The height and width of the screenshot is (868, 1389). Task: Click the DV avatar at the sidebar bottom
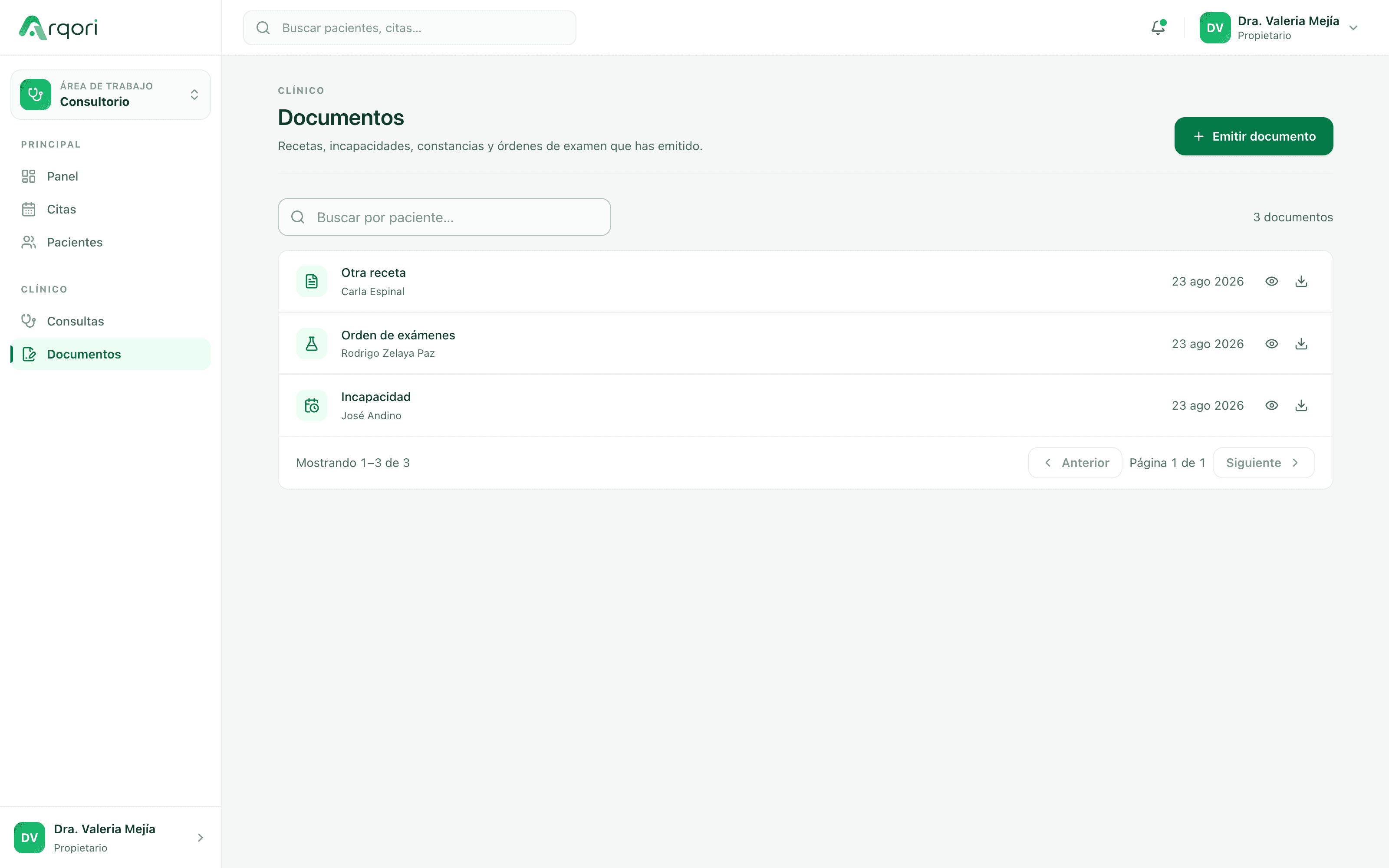29,838
